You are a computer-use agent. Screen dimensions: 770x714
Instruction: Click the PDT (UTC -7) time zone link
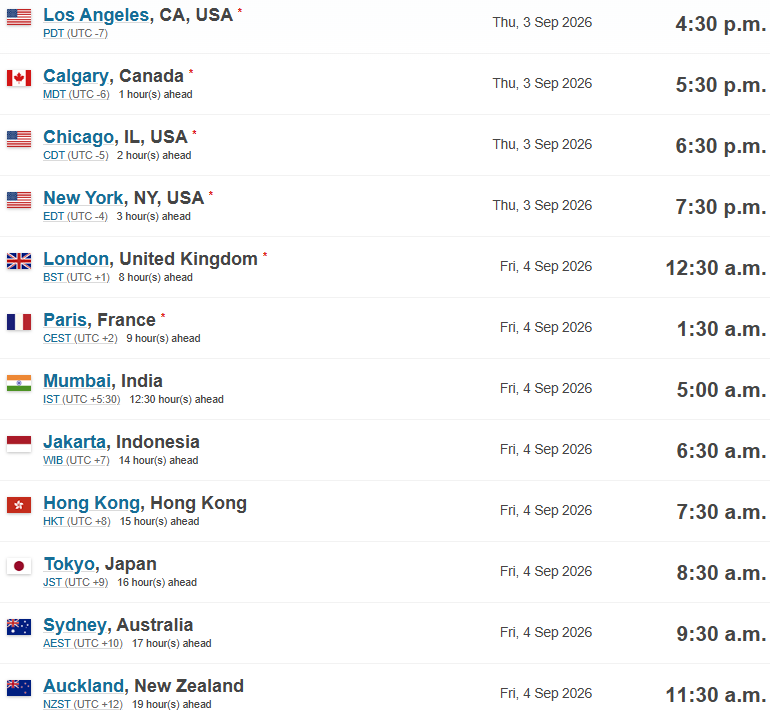pyautogui.click(x=75, y=33)
